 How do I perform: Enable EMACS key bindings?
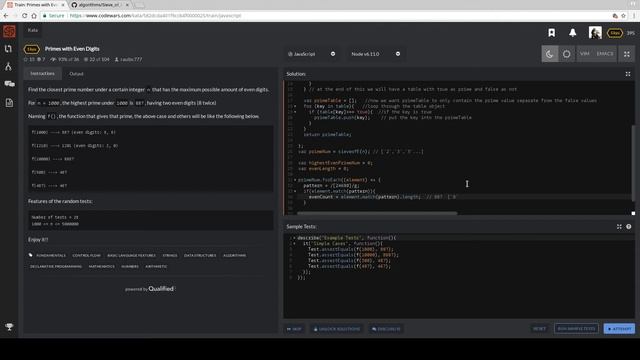pos(604,54)
